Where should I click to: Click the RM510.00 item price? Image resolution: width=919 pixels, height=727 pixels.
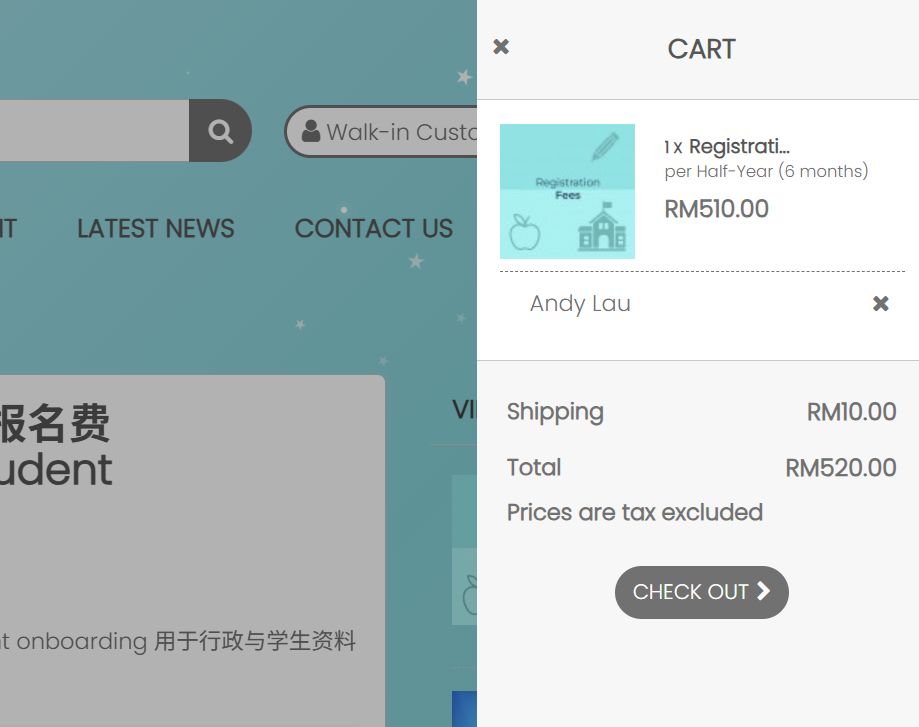(x=716, y=209)
